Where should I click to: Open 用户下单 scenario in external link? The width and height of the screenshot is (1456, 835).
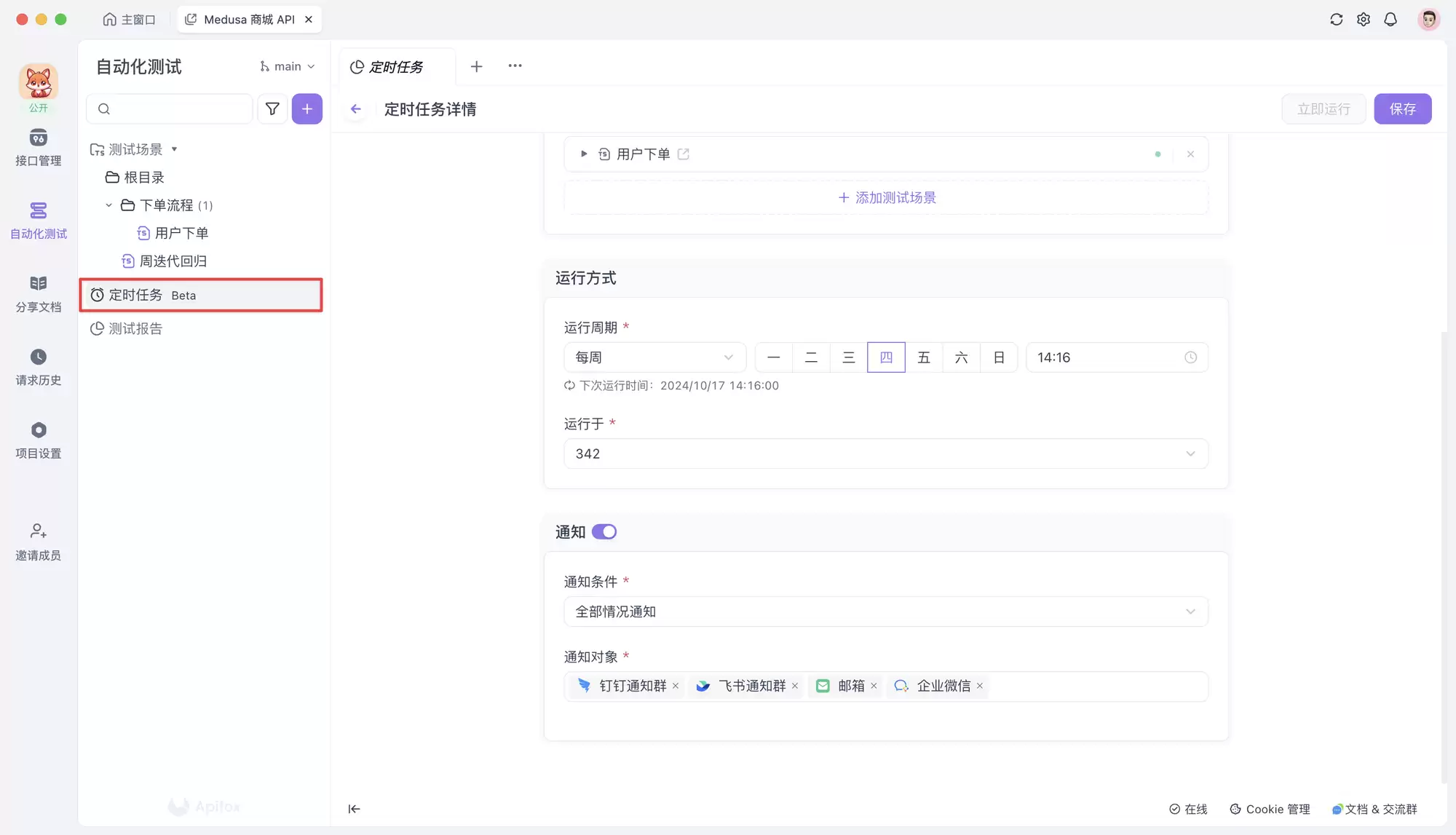pos(683,154)
